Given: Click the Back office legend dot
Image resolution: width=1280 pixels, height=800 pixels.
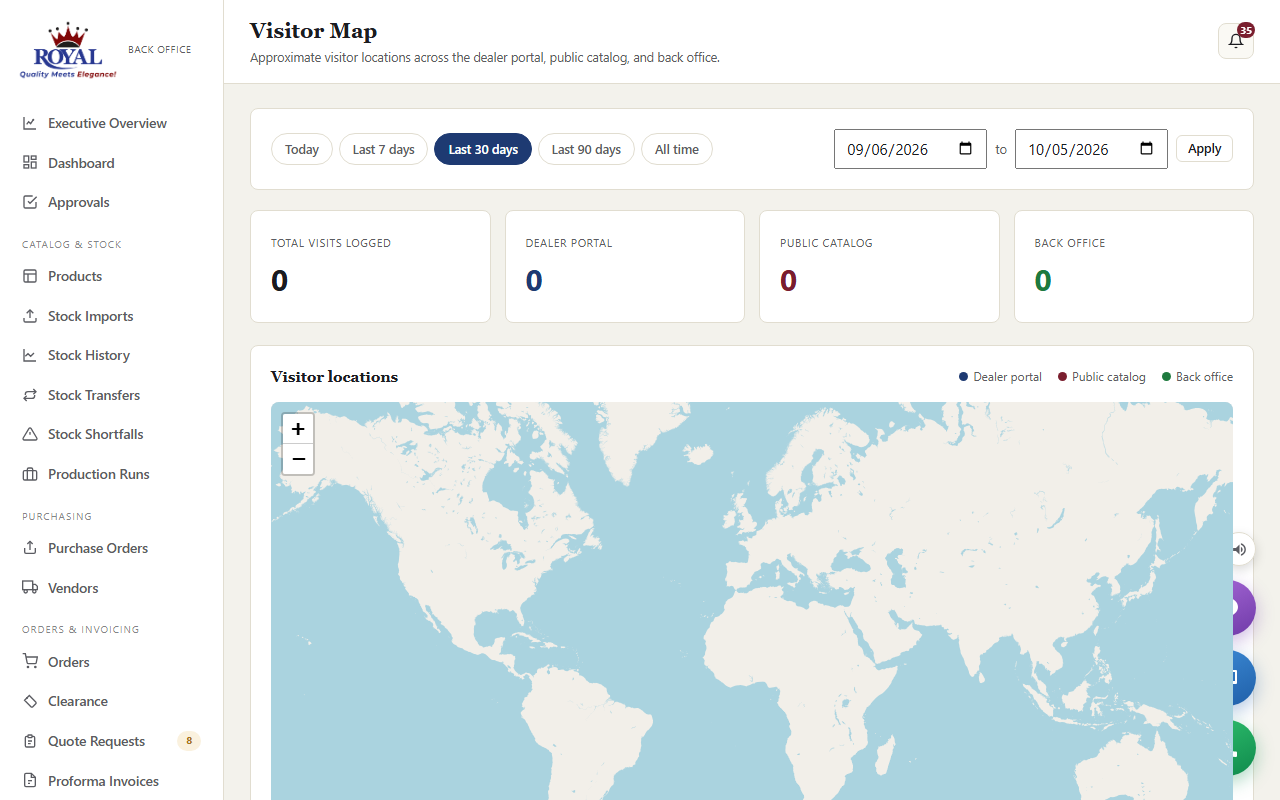Looking at the screenshot, I should [1166, 377].
